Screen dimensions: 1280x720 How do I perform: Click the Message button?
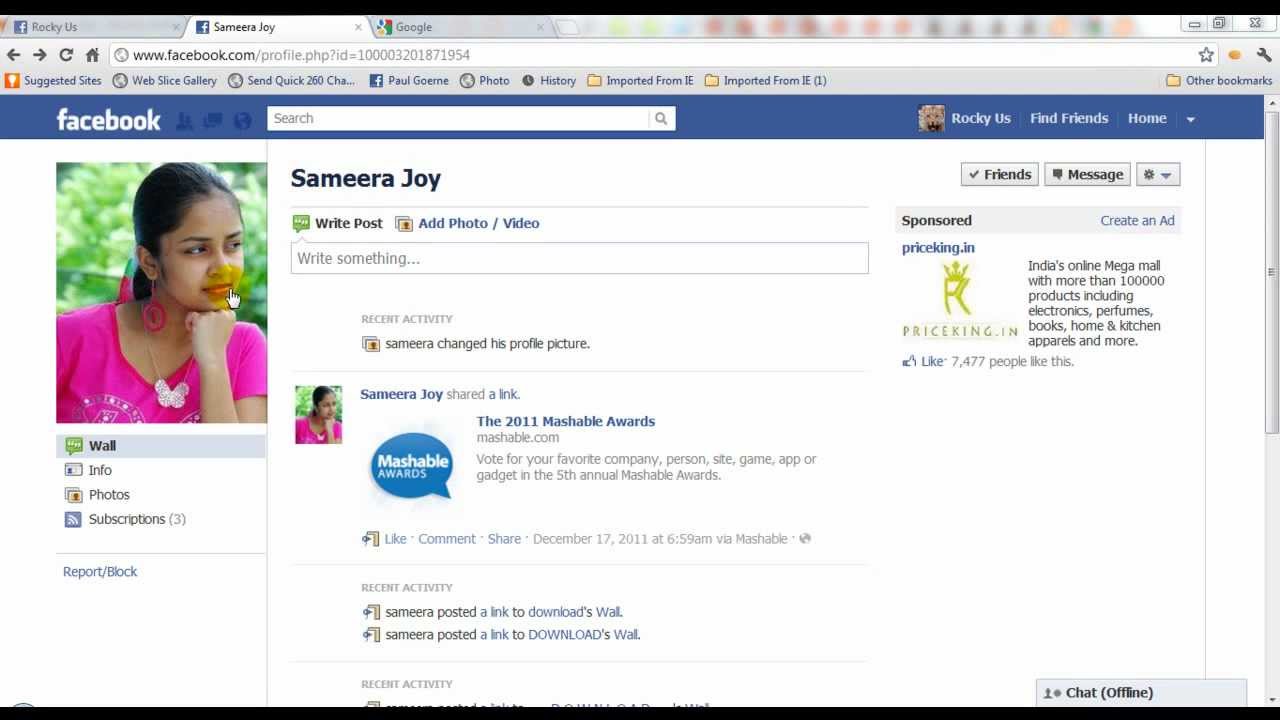tap(1087, 175)
